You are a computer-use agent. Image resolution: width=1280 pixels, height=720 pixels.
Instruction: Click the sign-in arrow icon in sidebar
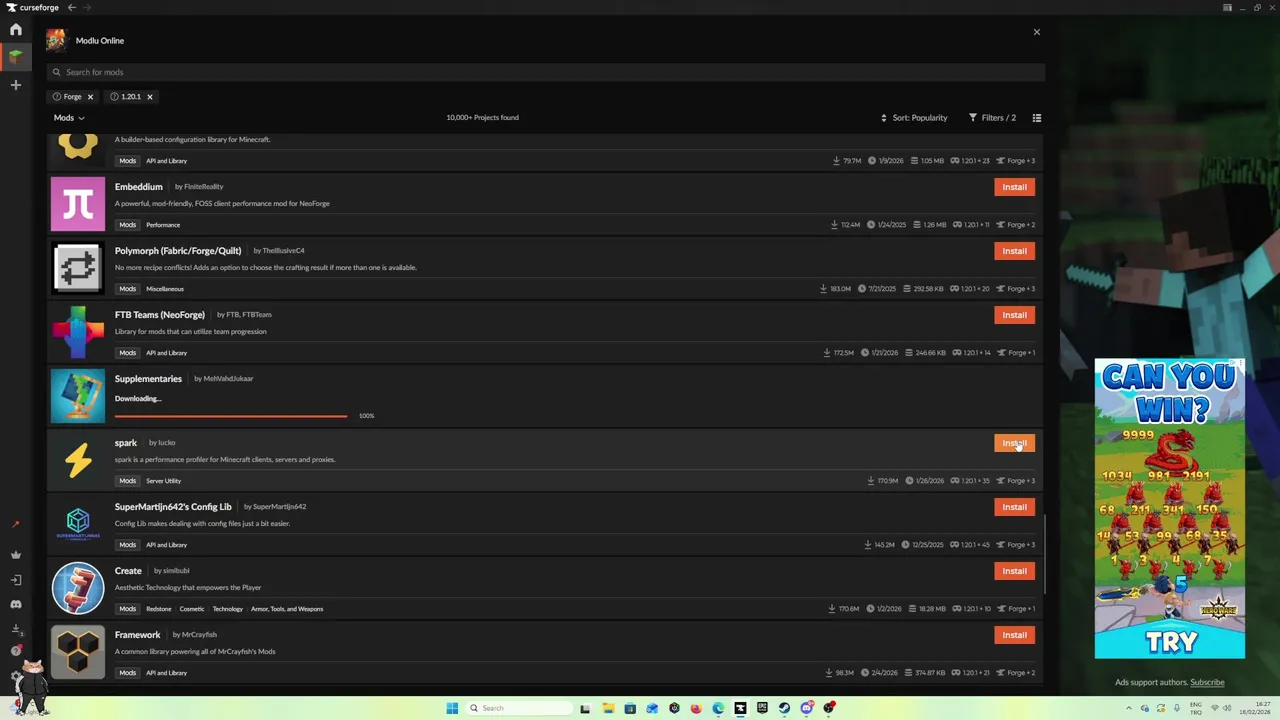tap(15, 580)
